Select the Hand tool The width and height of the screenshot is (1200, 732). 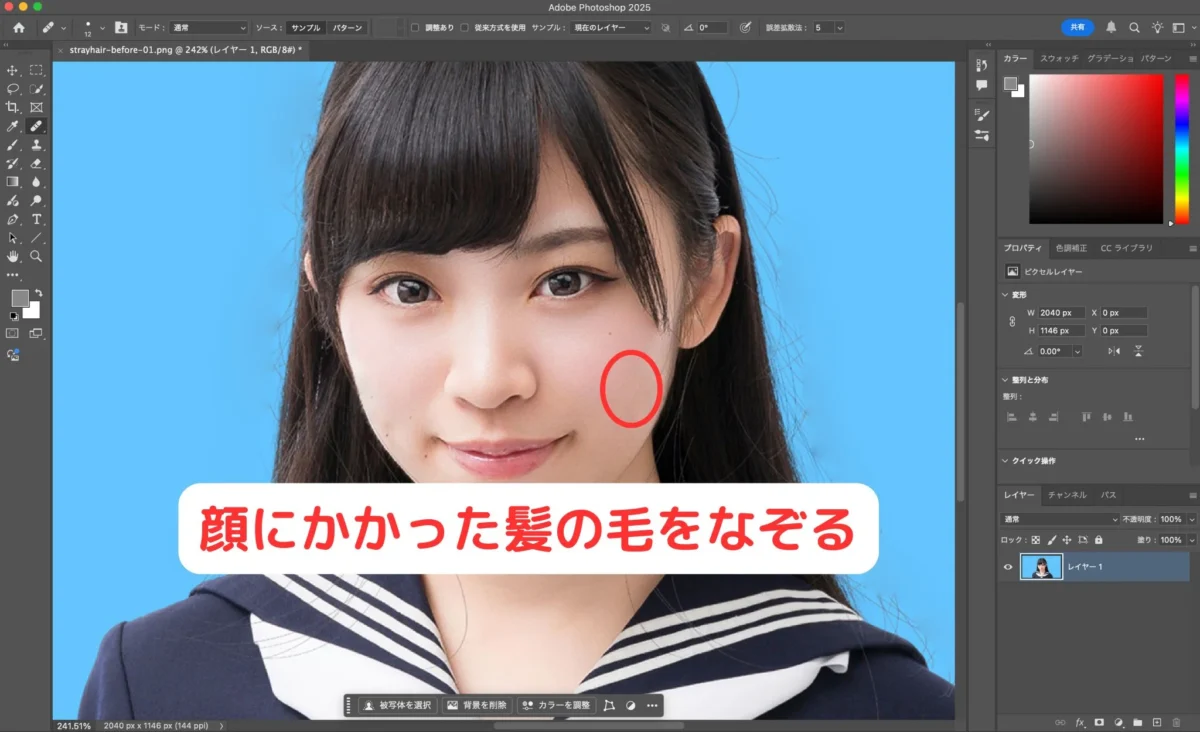pyautogui.click(x=13, y=256)
